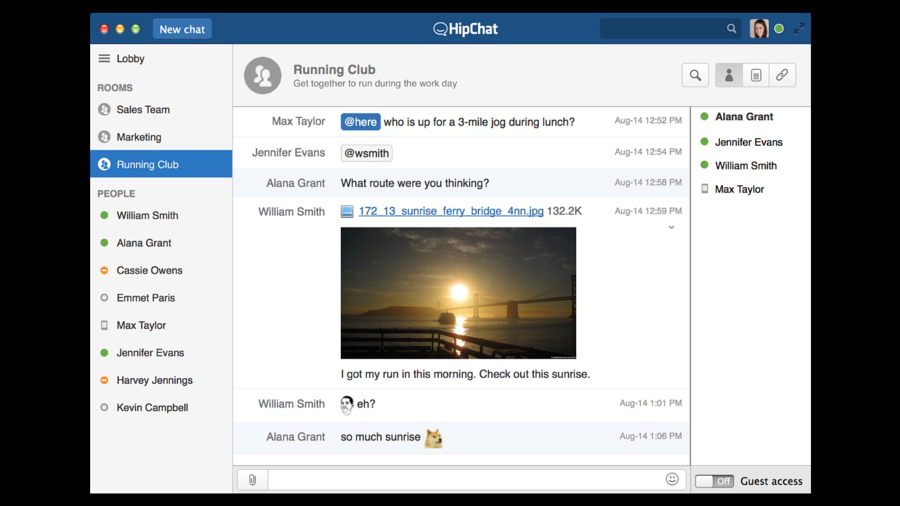
Task: Click the Running Club room avatar
Action: 262,75
